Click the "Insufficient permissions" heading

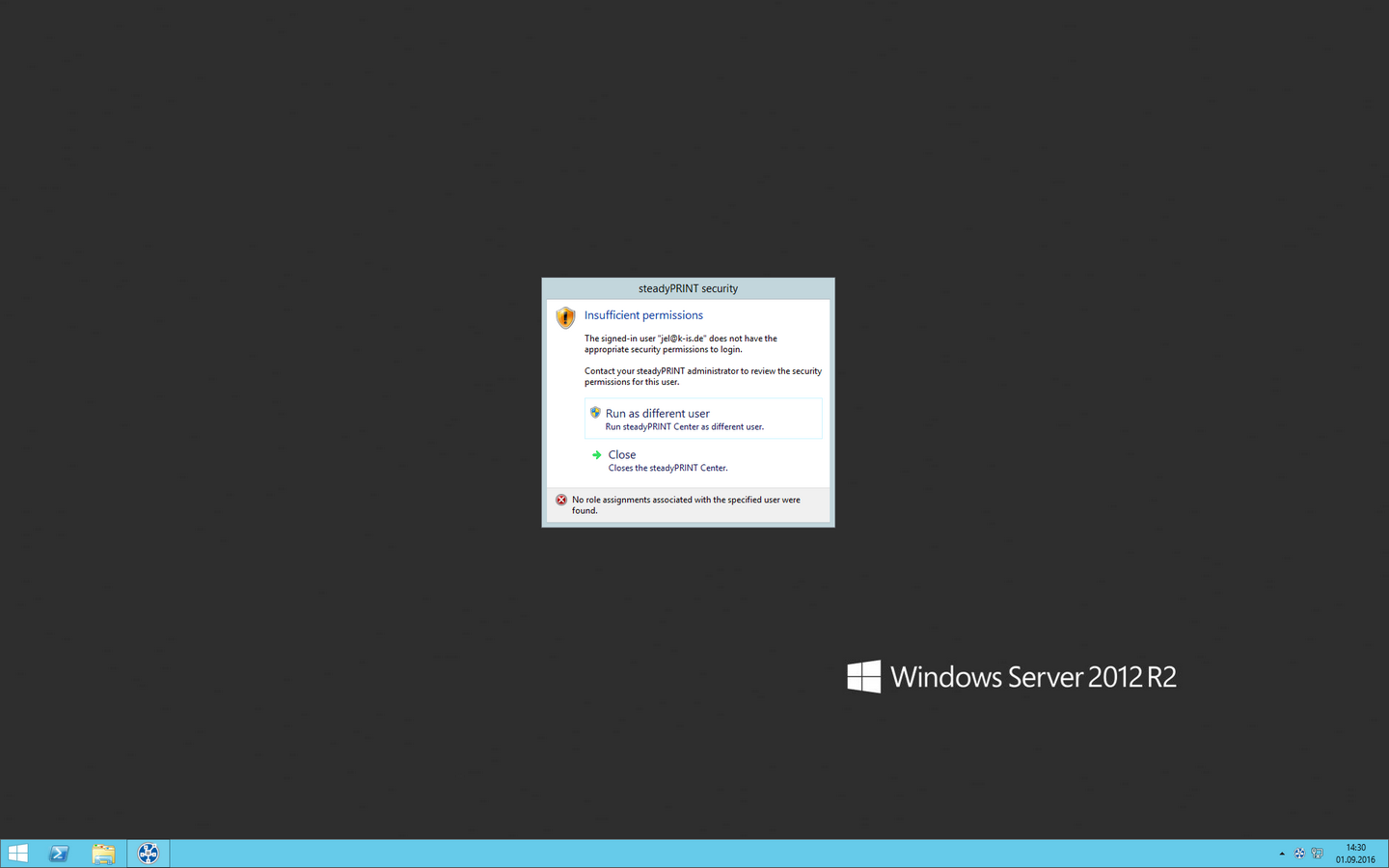[x=643, y=315]
